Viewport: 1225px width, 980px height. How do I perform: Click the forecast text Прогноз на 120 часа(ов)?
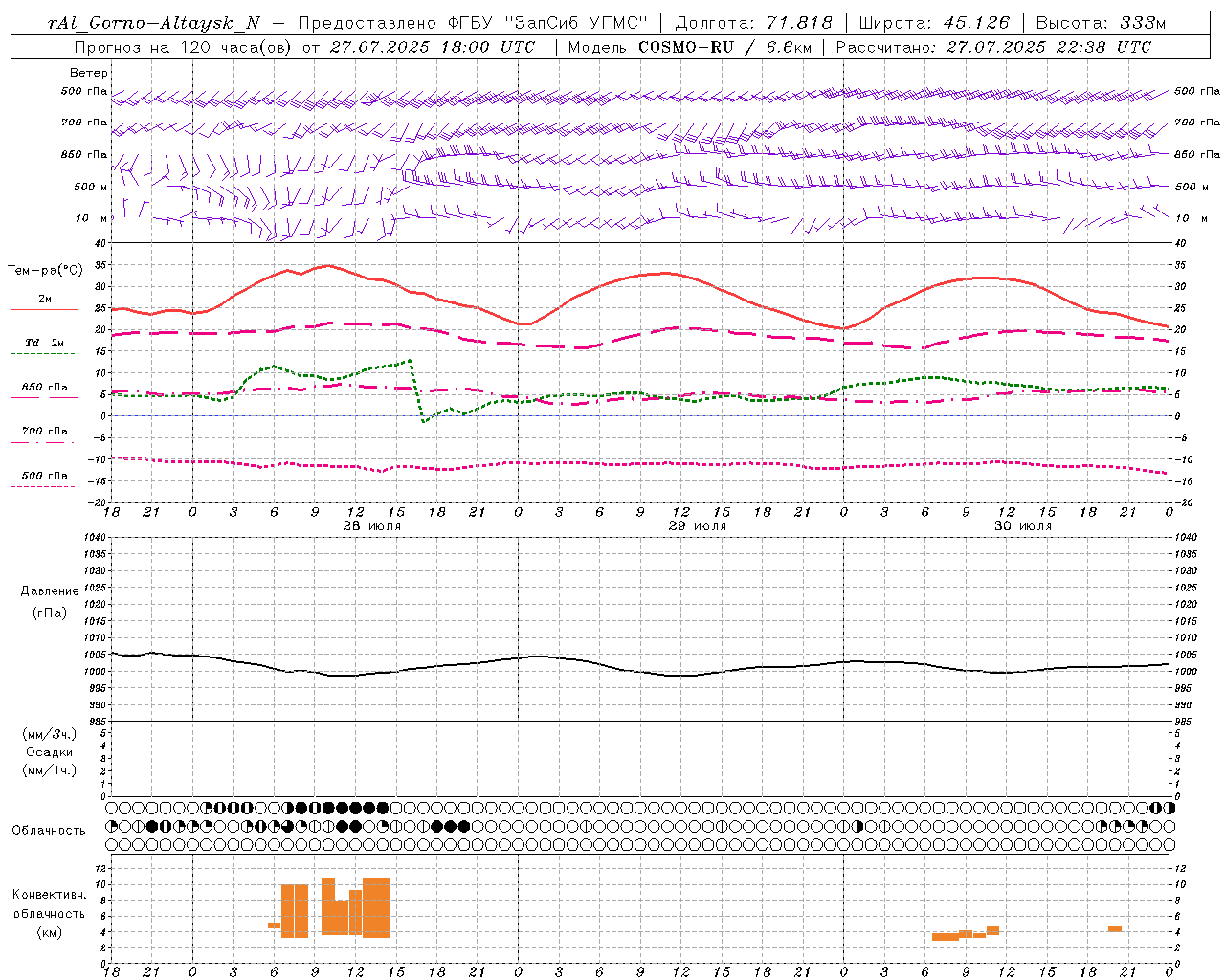(x=184, y=47)
